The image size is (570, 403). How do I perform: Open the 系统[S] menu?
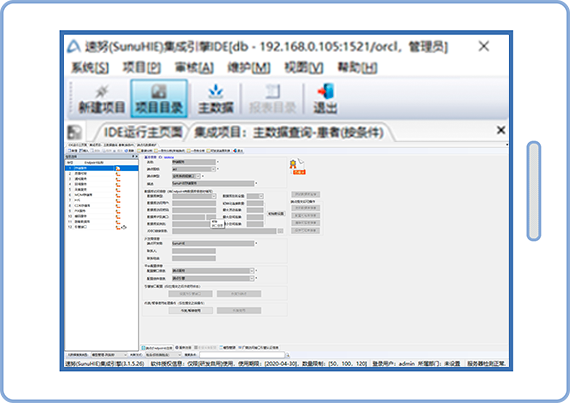[90, 67]
